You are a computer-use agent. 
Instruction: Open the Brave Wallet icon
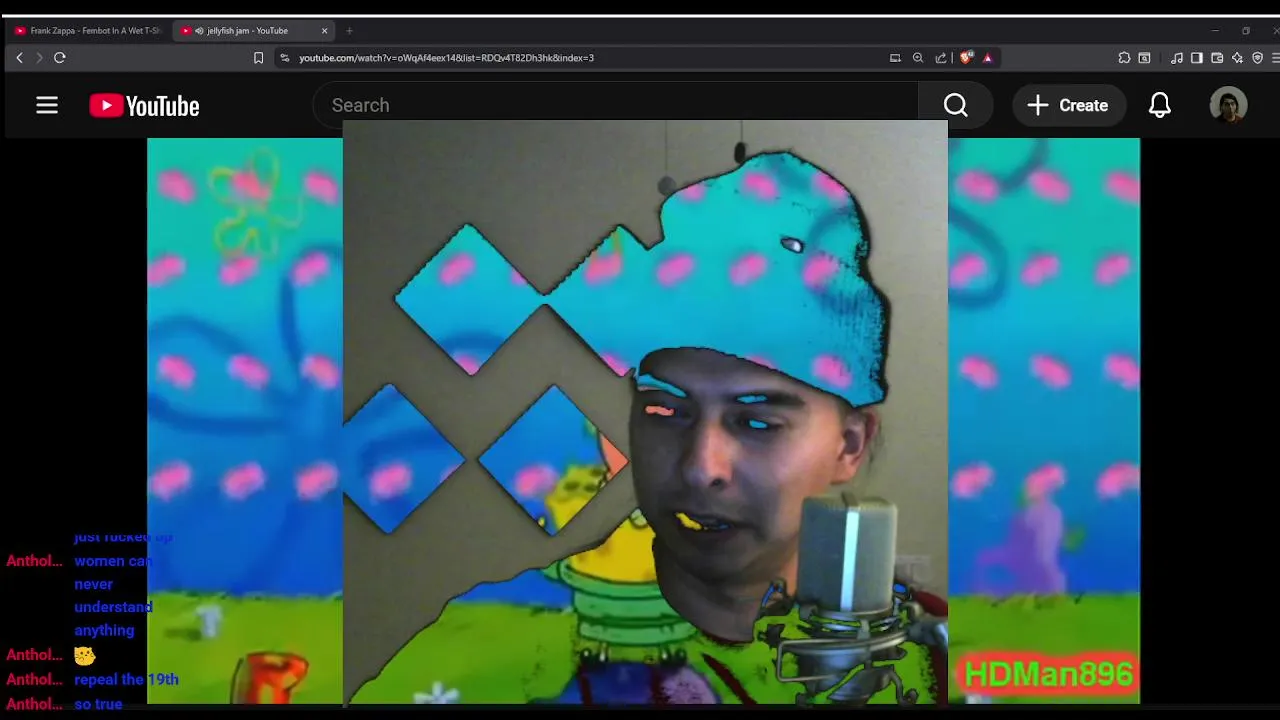[1217, 58]
